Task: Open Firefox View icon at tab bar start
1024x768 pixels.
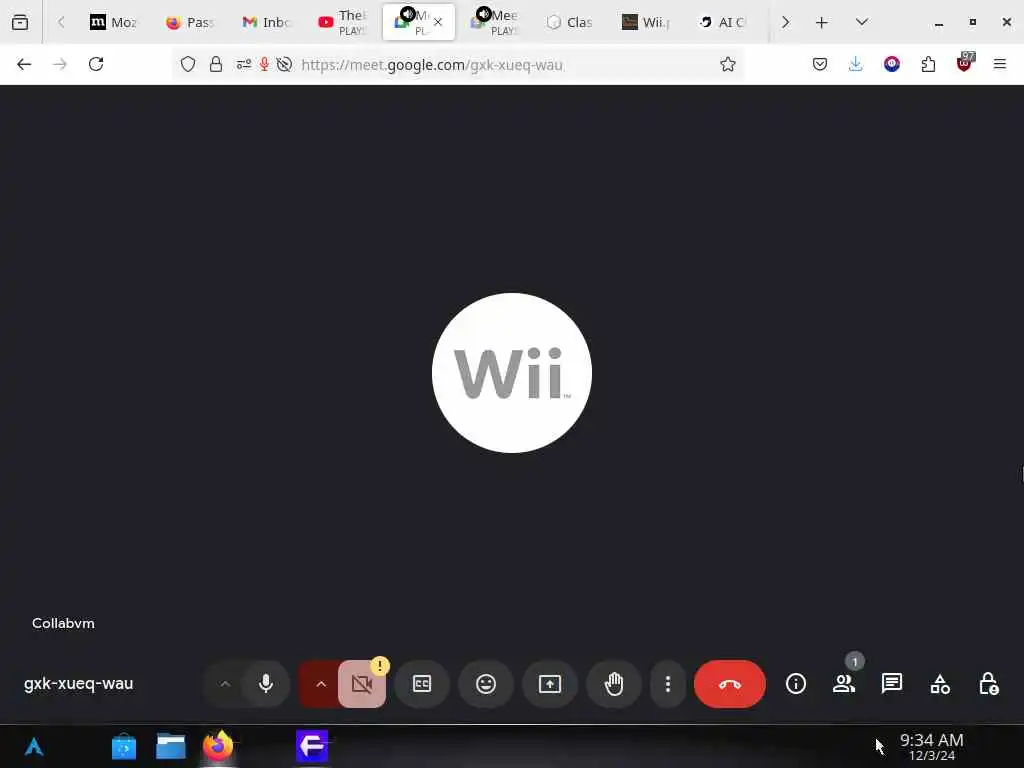Action: pos(20,22)
